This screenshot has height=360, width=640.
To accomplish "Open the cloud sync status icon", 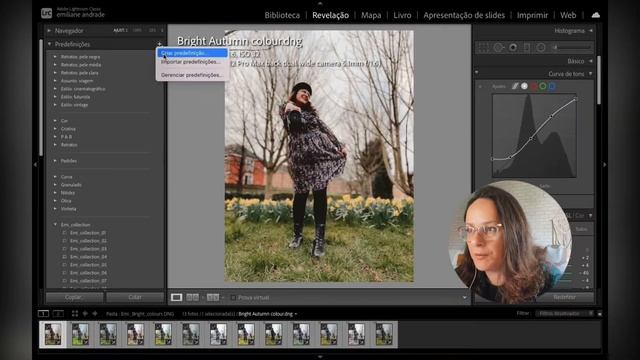I will 596,15.
